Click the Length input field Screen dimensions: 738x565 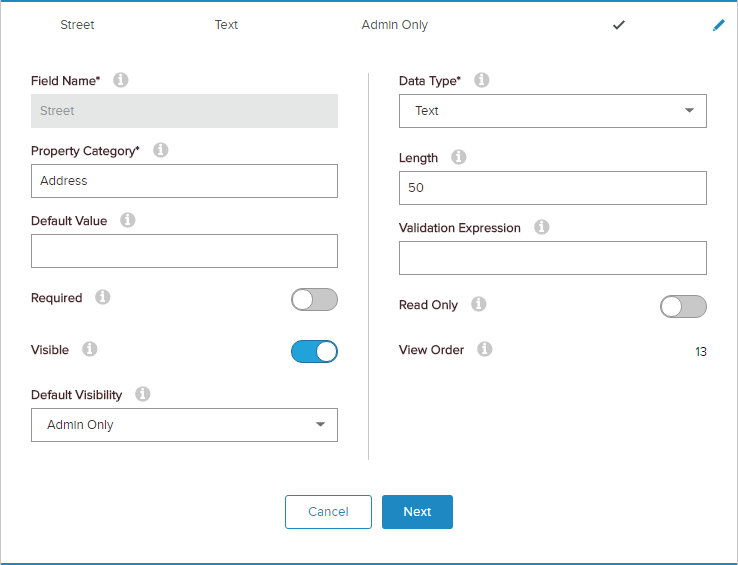point(553,188)
